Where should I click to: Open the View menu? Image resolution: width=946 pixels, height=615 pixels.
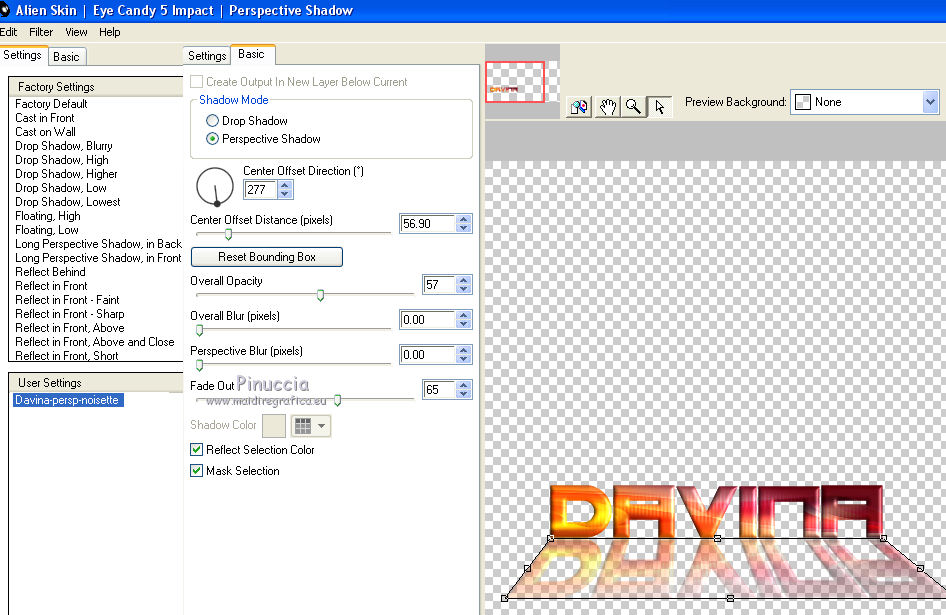click(77, 32)
